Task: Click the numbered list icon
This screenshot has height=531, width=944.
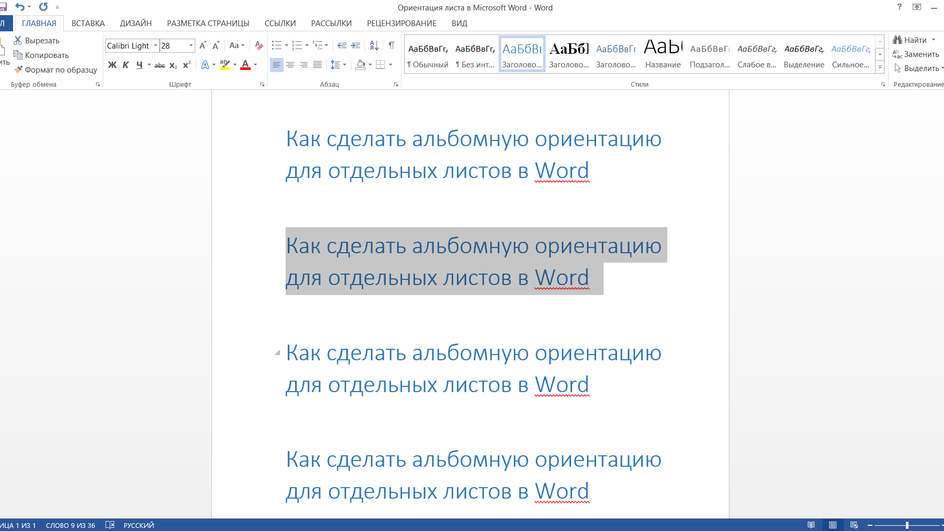Action: pos(297,45)
